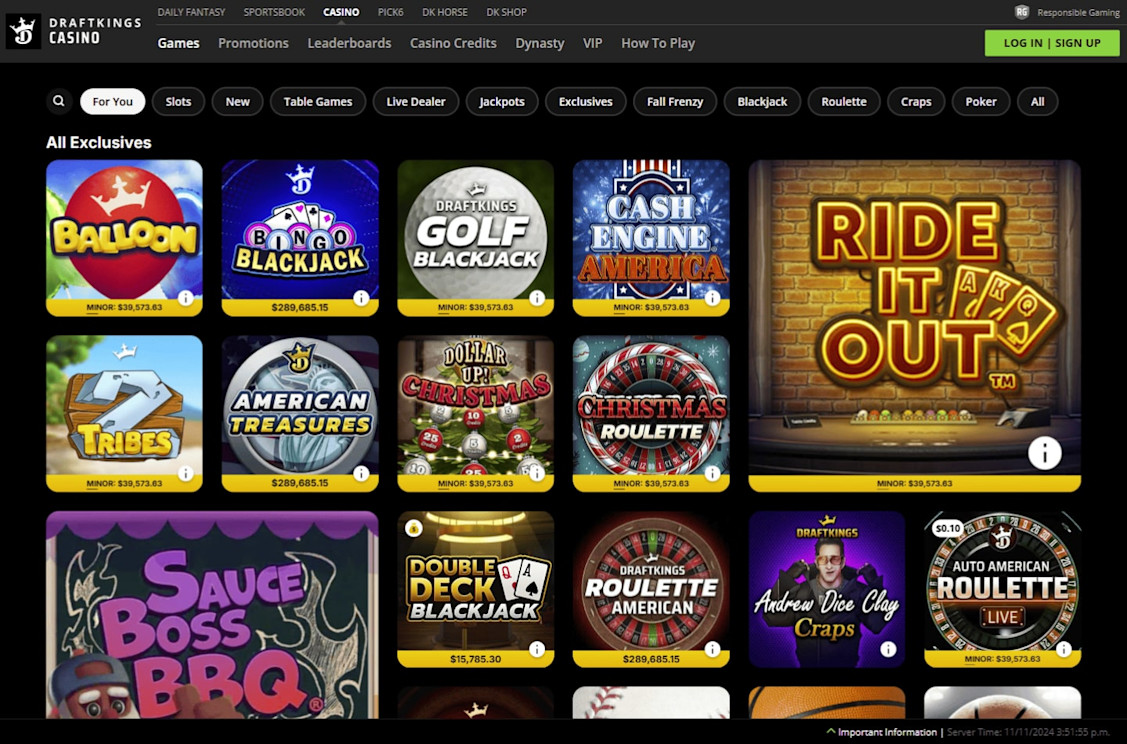This screenshot has height=744, width=1127.
Task: Open Dollar Up Christmas thumbnail
Action: [x=475, y=413]
